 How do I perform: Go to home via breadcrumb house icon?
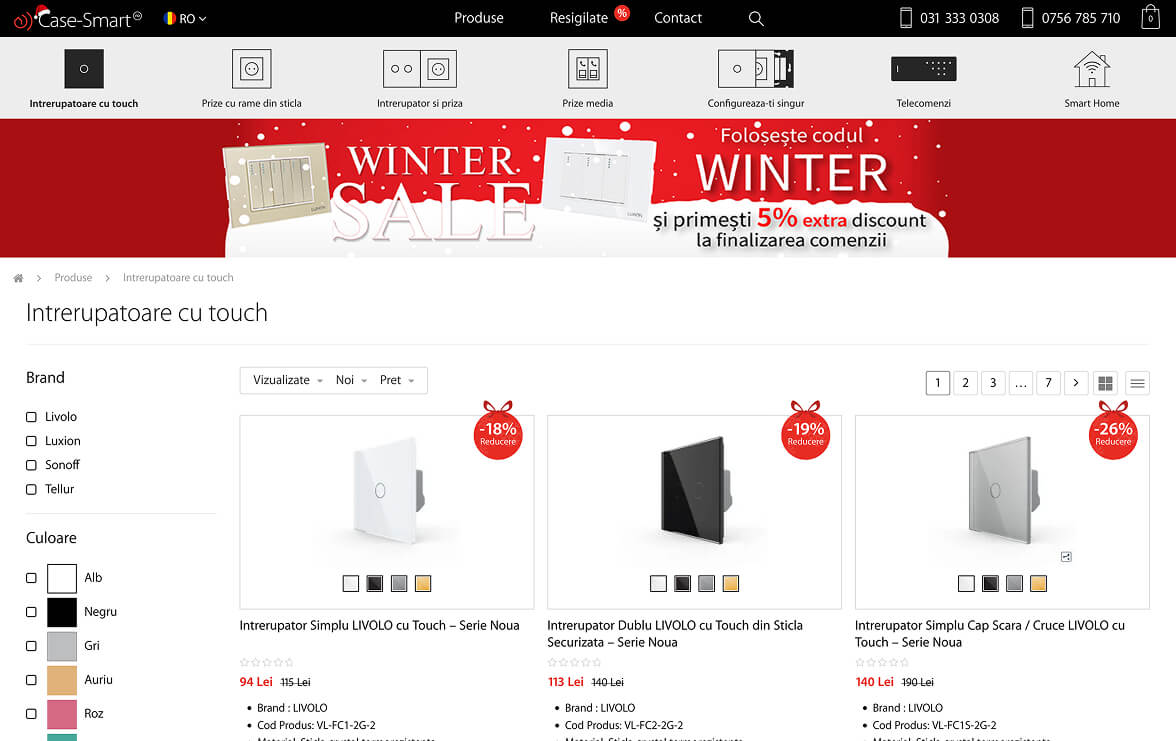tap(19, 278)
